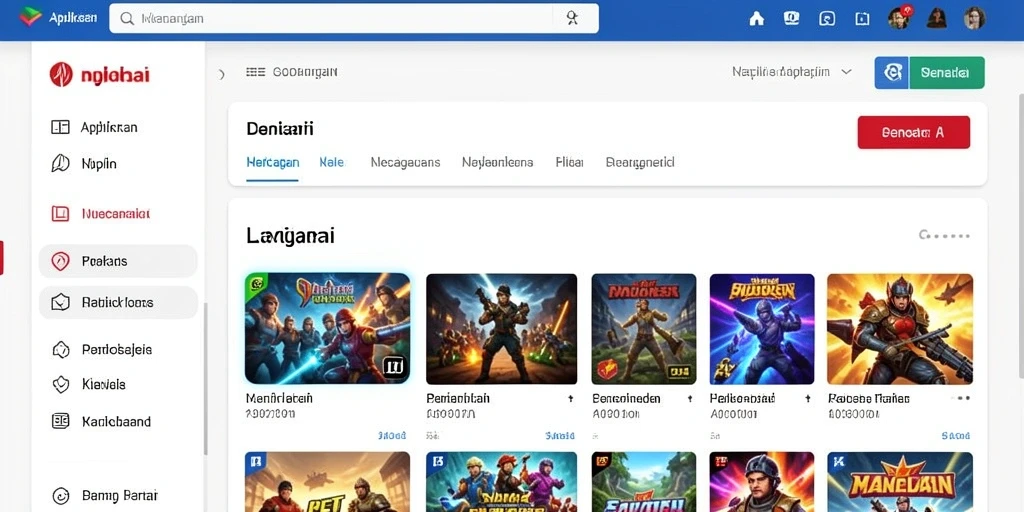Screen dimensions: 1024x512
Task: Click the red Nuecanaiat sidebar icon
Action: 60,214
